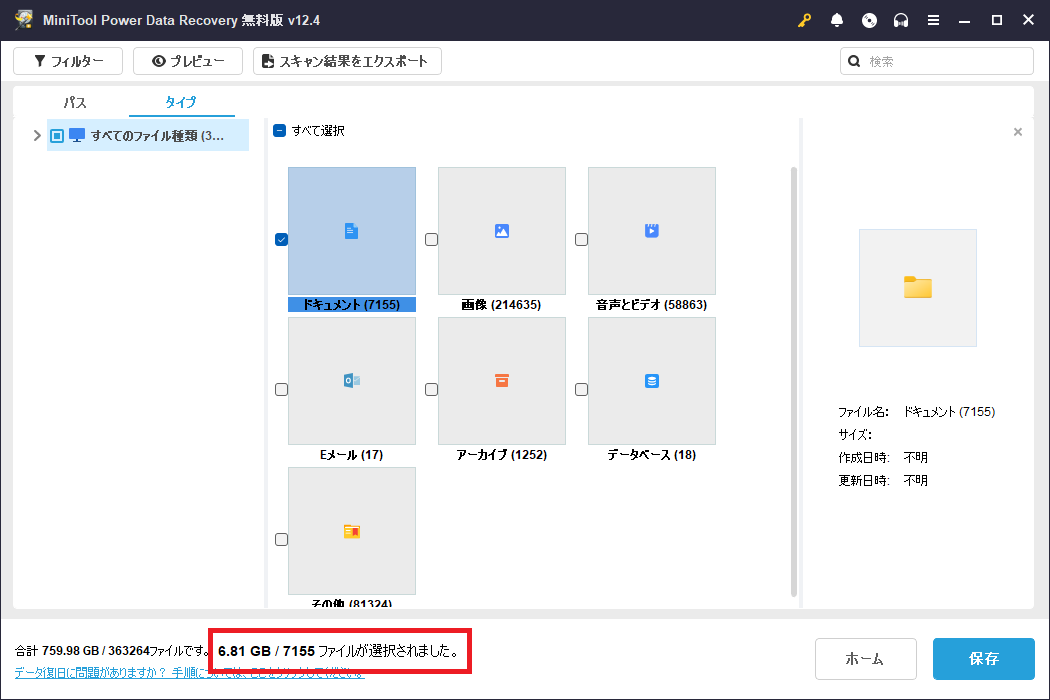Click the bootable media disc icon

[x=869, y=20]
